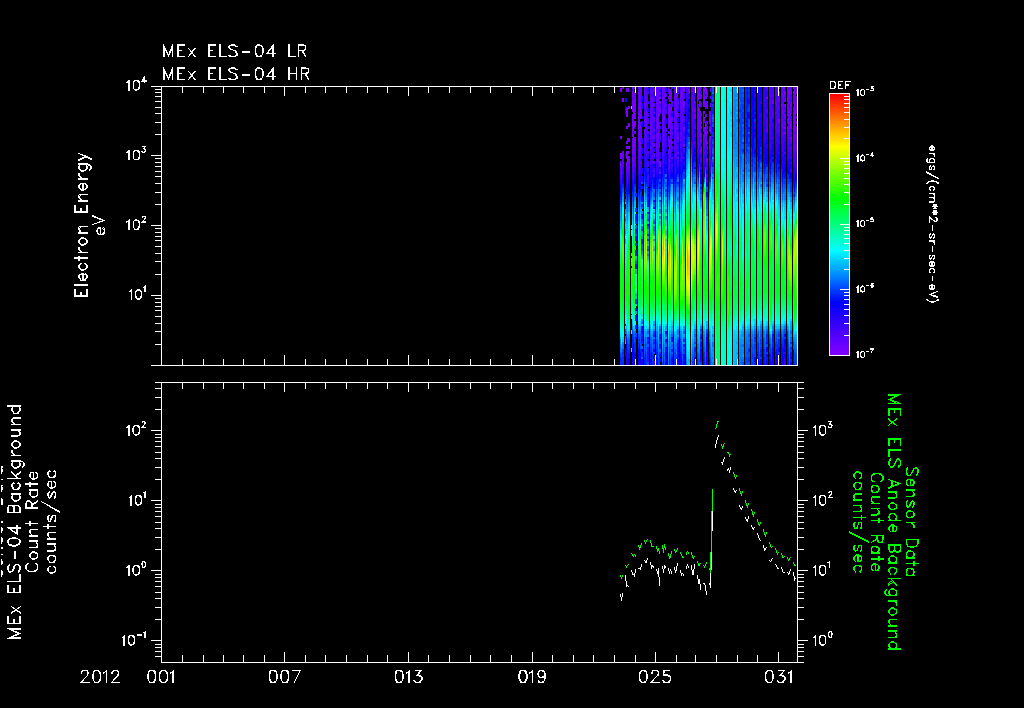Click the '019' day tick label
Viewport: 1024px width, 708px height.
point(532,677)
